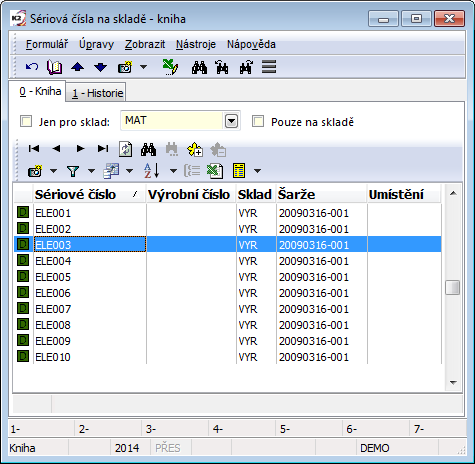Enable the 'Pouze na skladě' checkbox
Image resolution: width=475 pixels, height=464 pixels.
pos(258,122)
